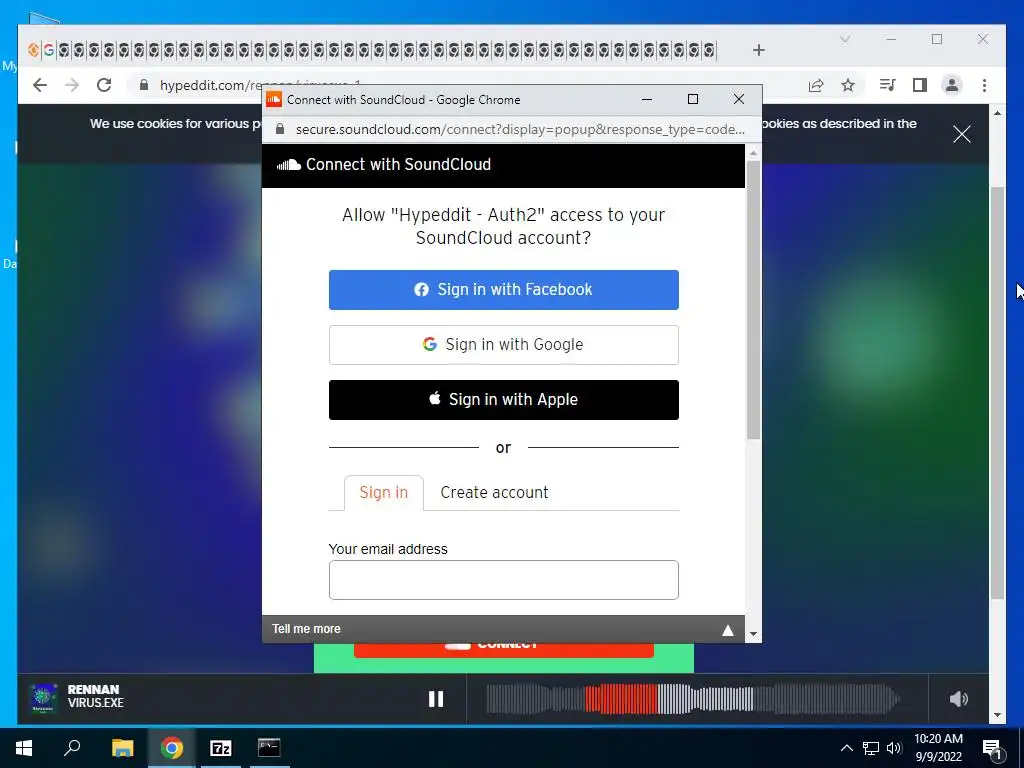This screenshot has height=768, width=1024.
Task: Open the system volume tray icon
Action: [894, 748]
